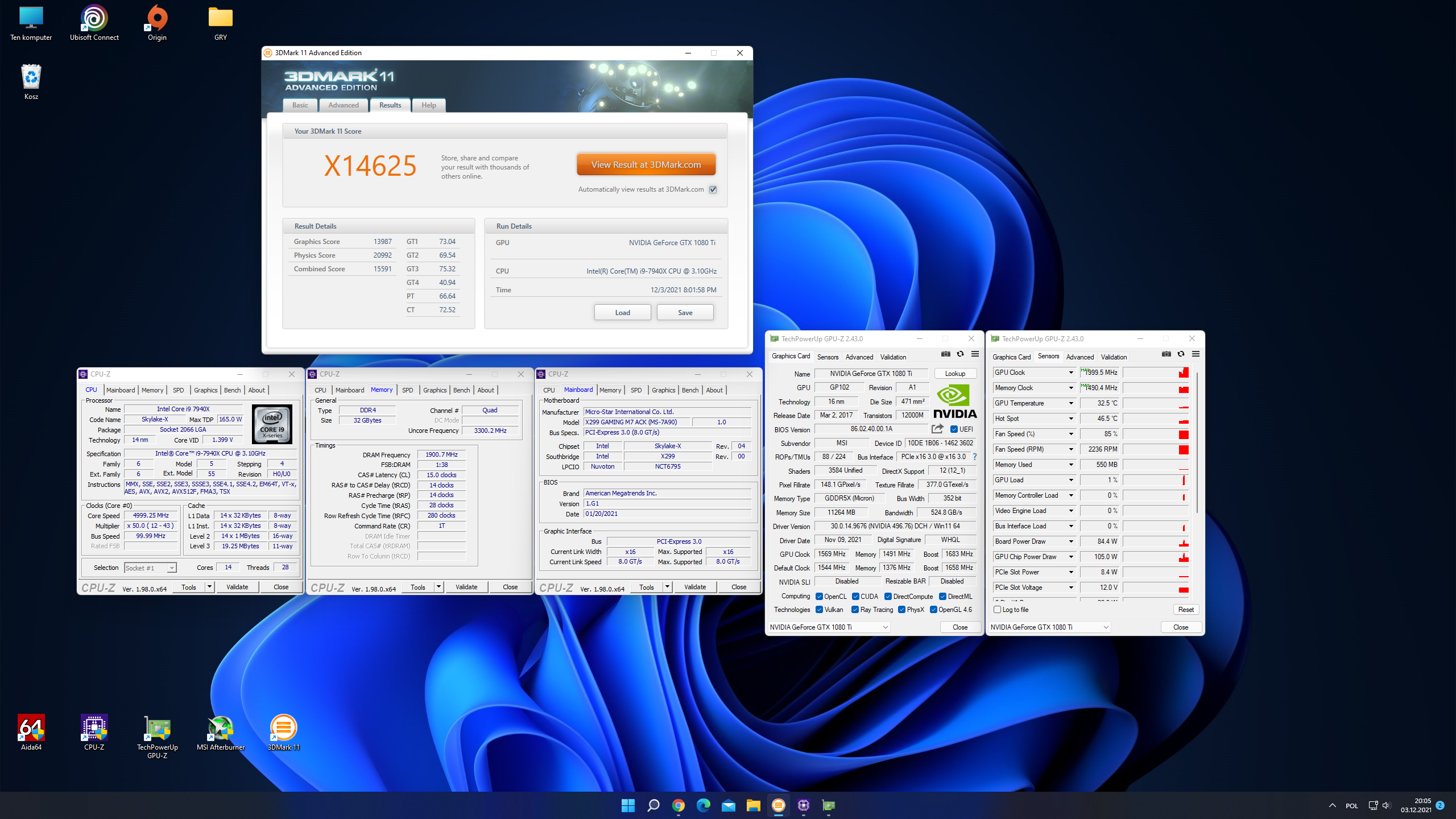The height and width of the screenshot is (819, 1456).
Task: Toggle the OpenCL checkbox
Action: click(x=819, y=597)
